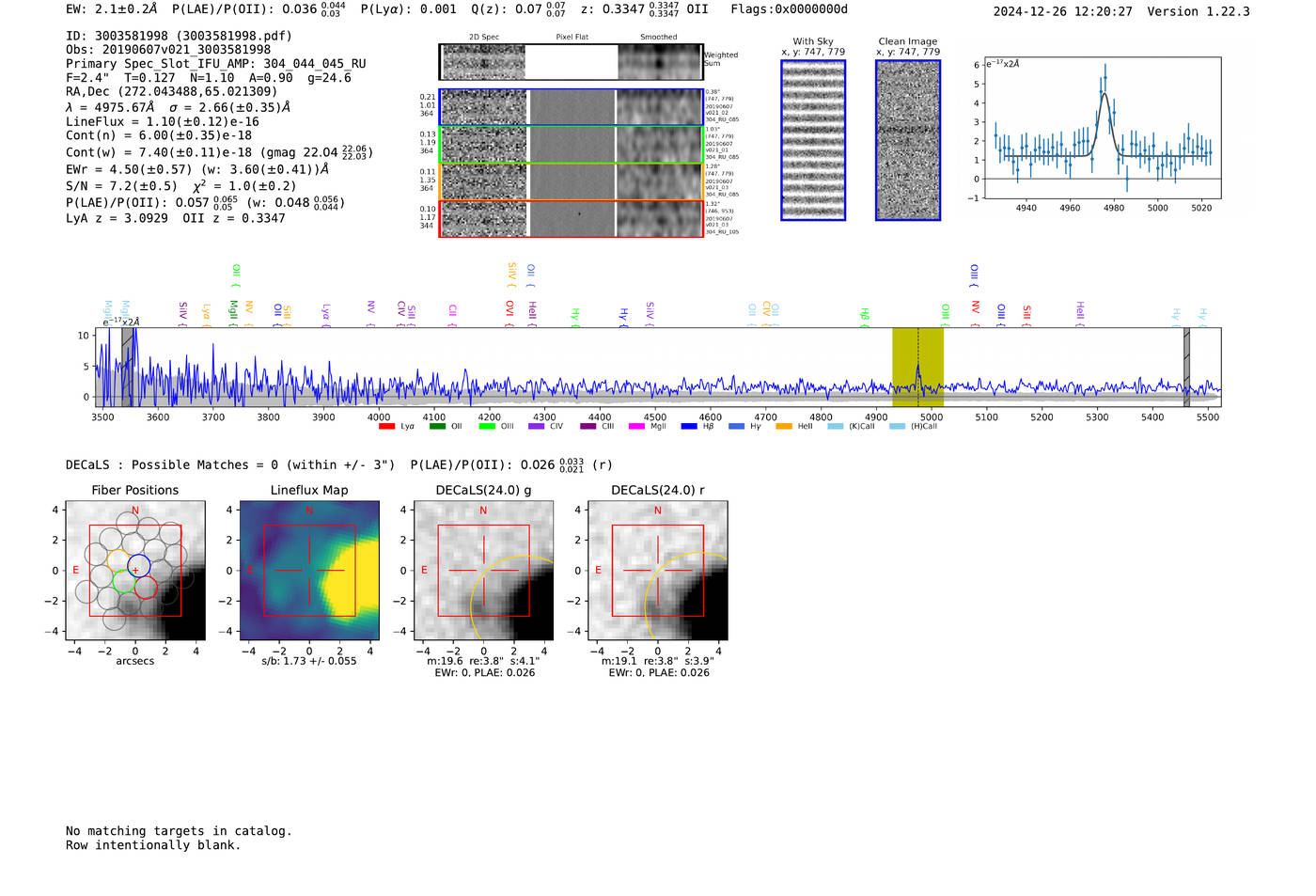Viewport: 1316px width, 896px height.
Task: Open the Fiber Positions panel
Action: point(135,571)
